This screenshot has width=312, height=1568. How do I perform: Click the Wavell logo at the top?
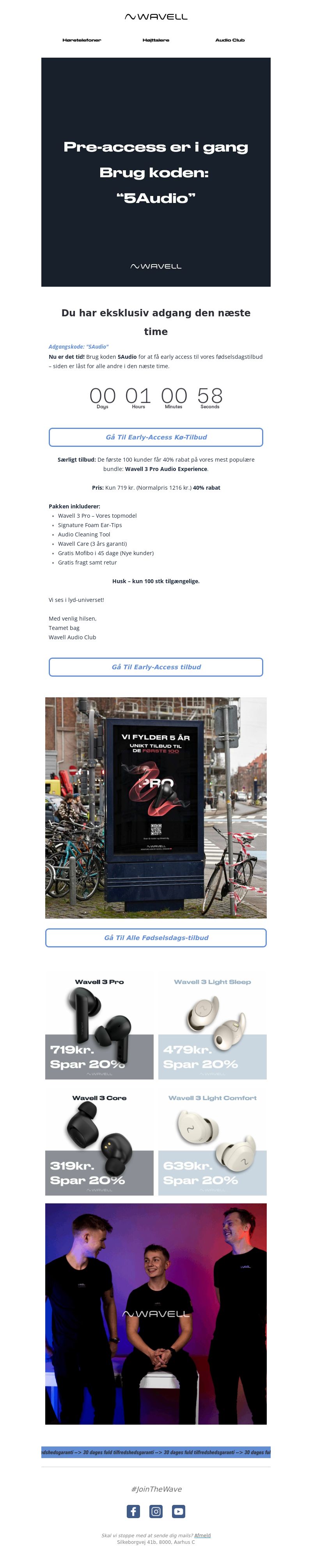(156, 17)
